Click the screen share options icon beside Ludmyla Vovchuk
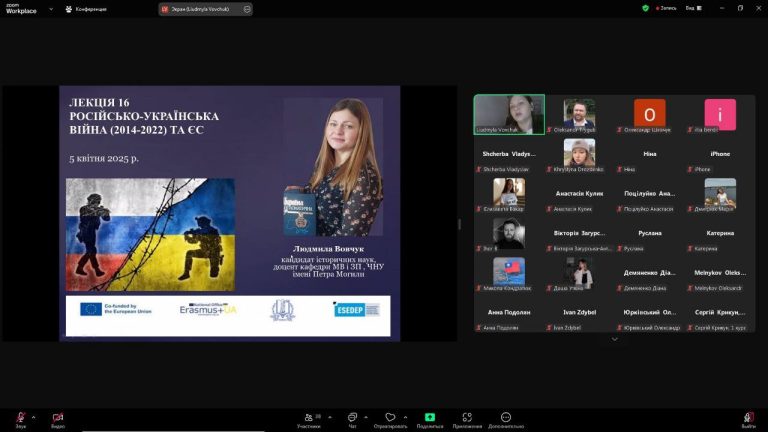 [246, 9]
